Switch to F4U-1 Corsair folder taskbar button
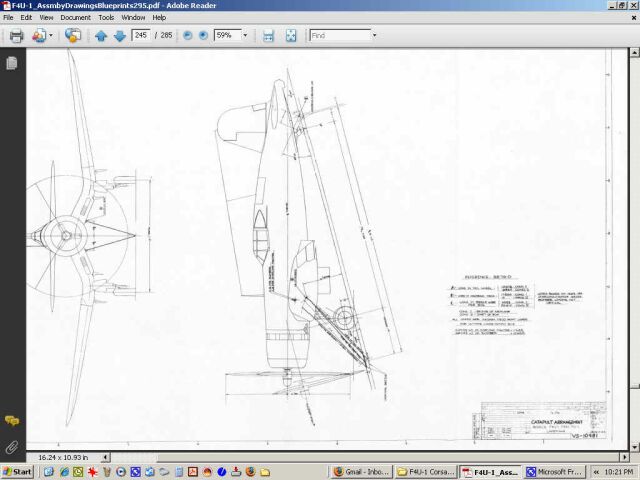The image size is (640, 480). tap(425, 472)
